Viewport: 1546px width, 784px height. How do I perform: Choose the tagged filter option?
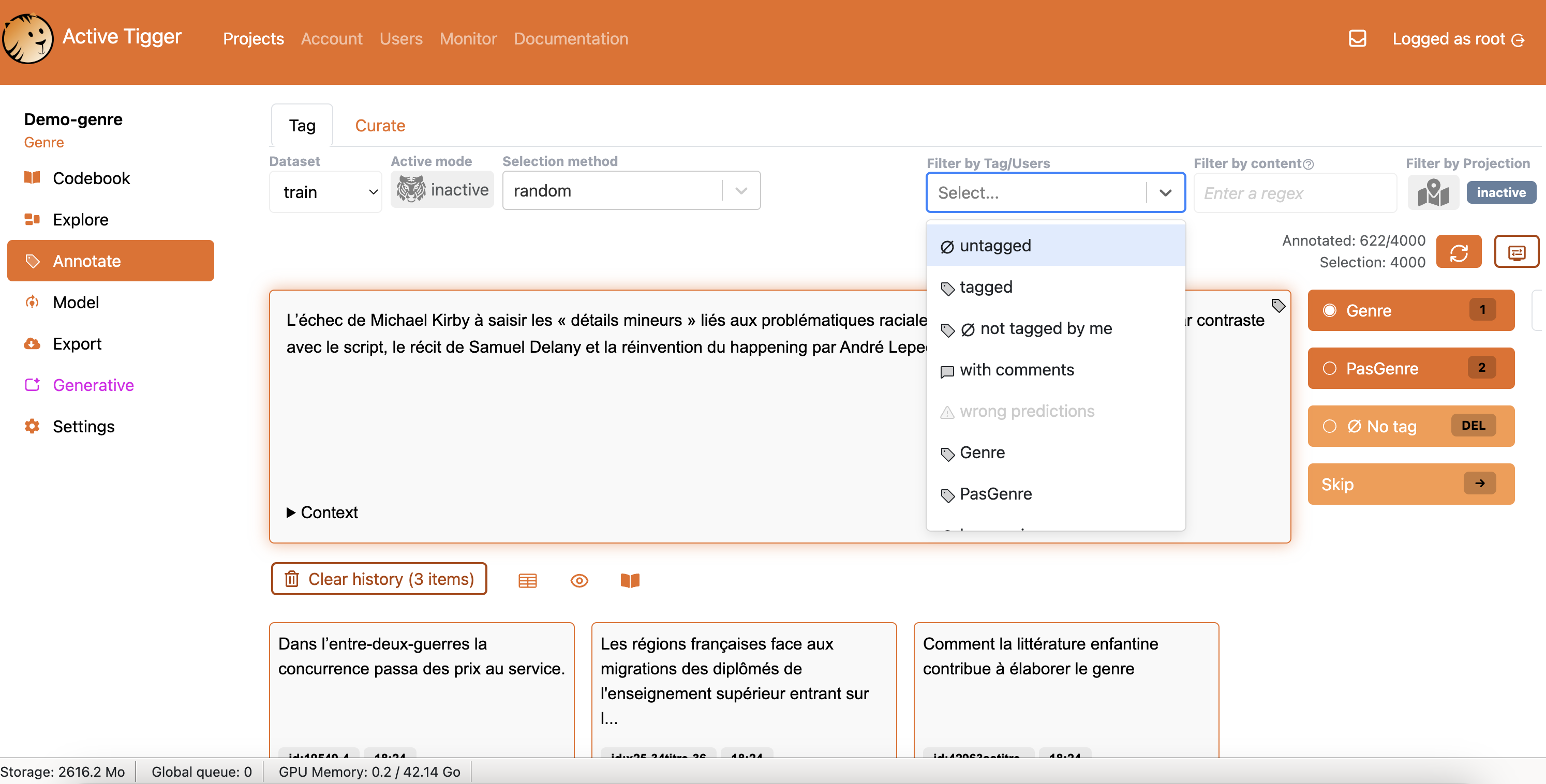click(x=1056, y=287)
